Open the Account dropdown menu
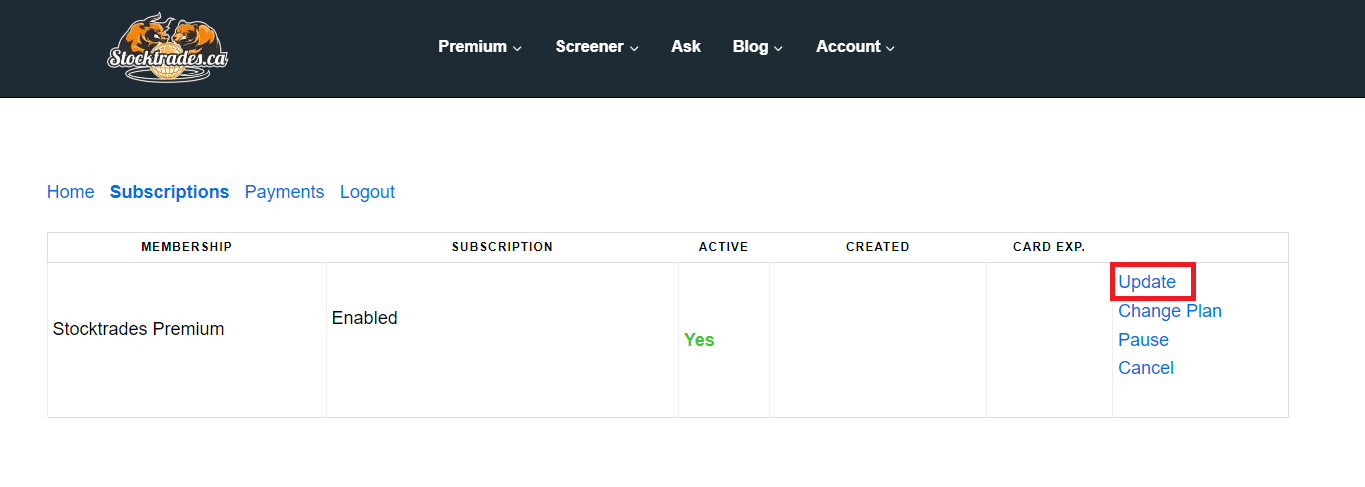The image size is (1365, 487). [x=855, y=47]
